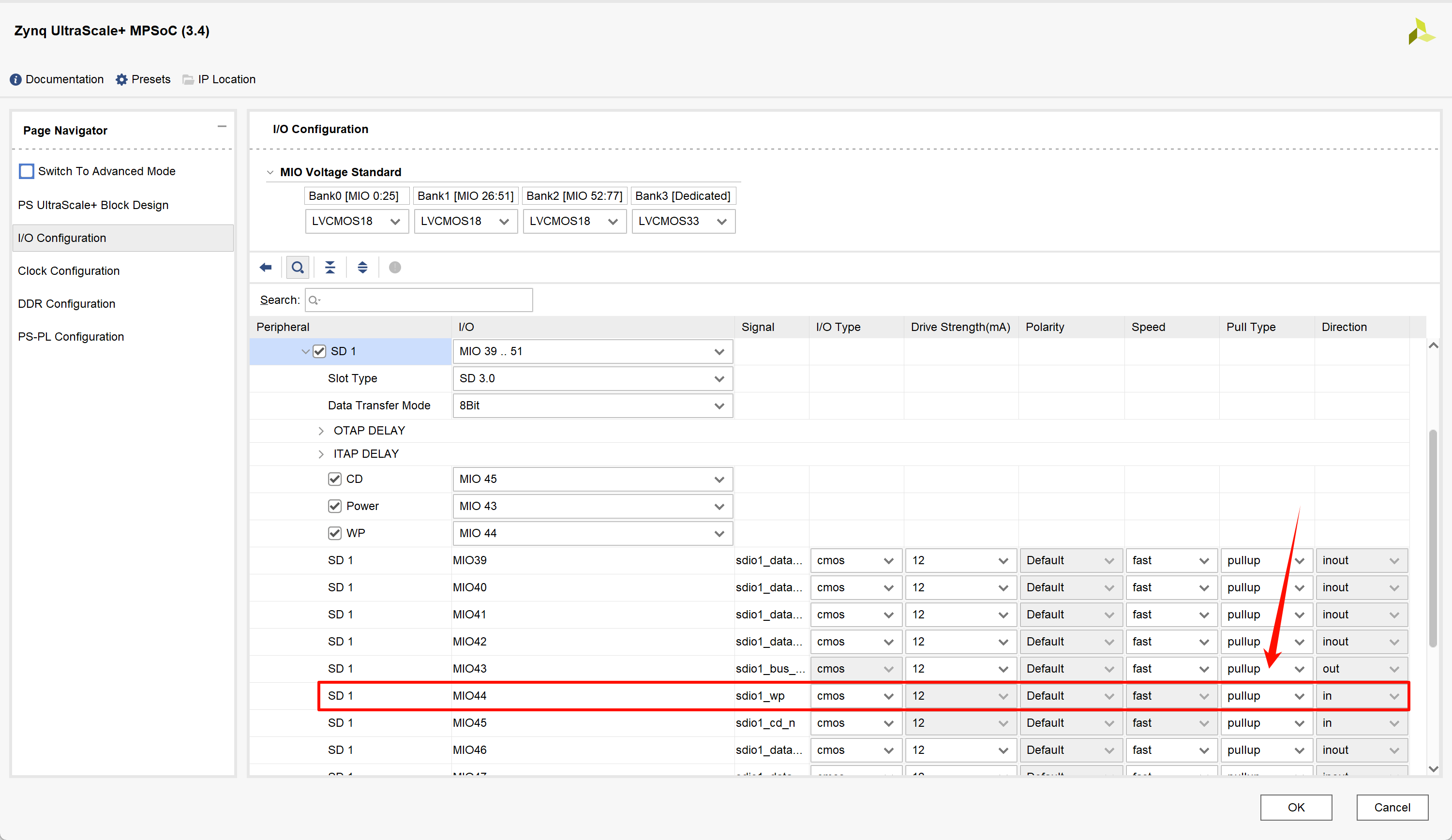Open Power pin MIO 43 dropdown
Image resolution: width=1452 pixels, height=840 pixels.
coord(592,507)
